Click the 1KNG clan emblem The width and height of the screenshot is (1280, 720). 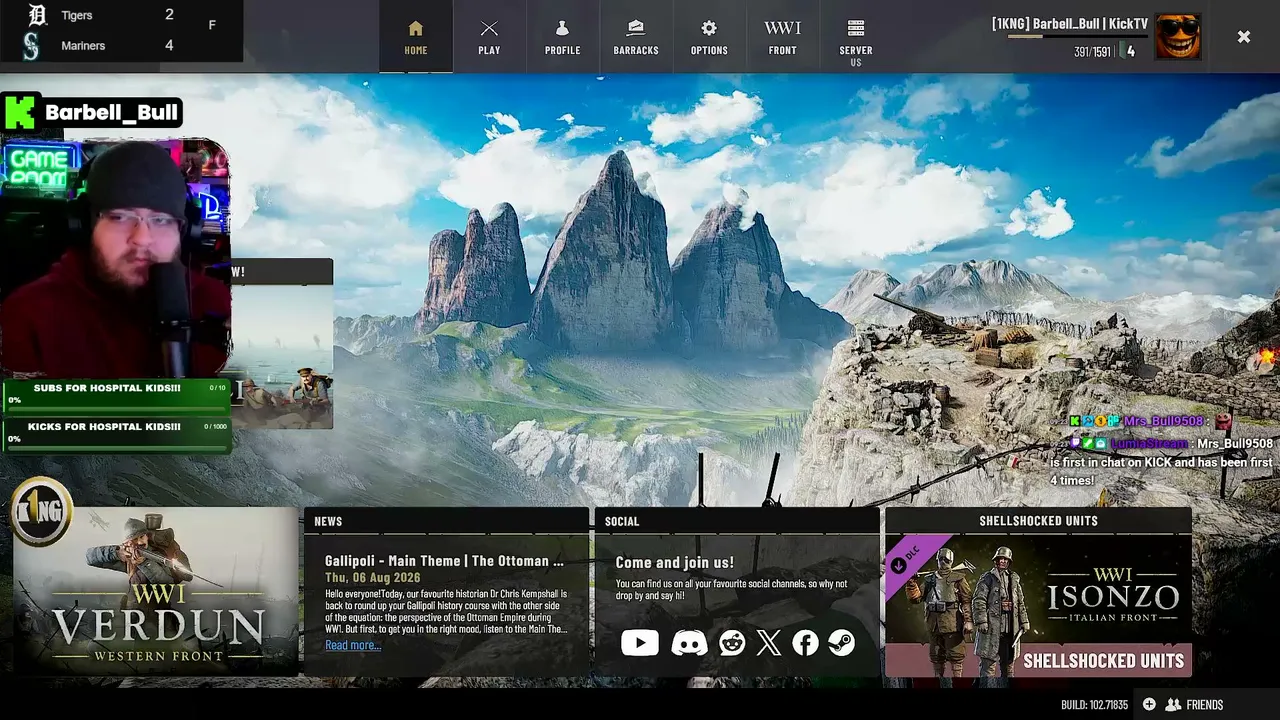click(x=41, y=511)
